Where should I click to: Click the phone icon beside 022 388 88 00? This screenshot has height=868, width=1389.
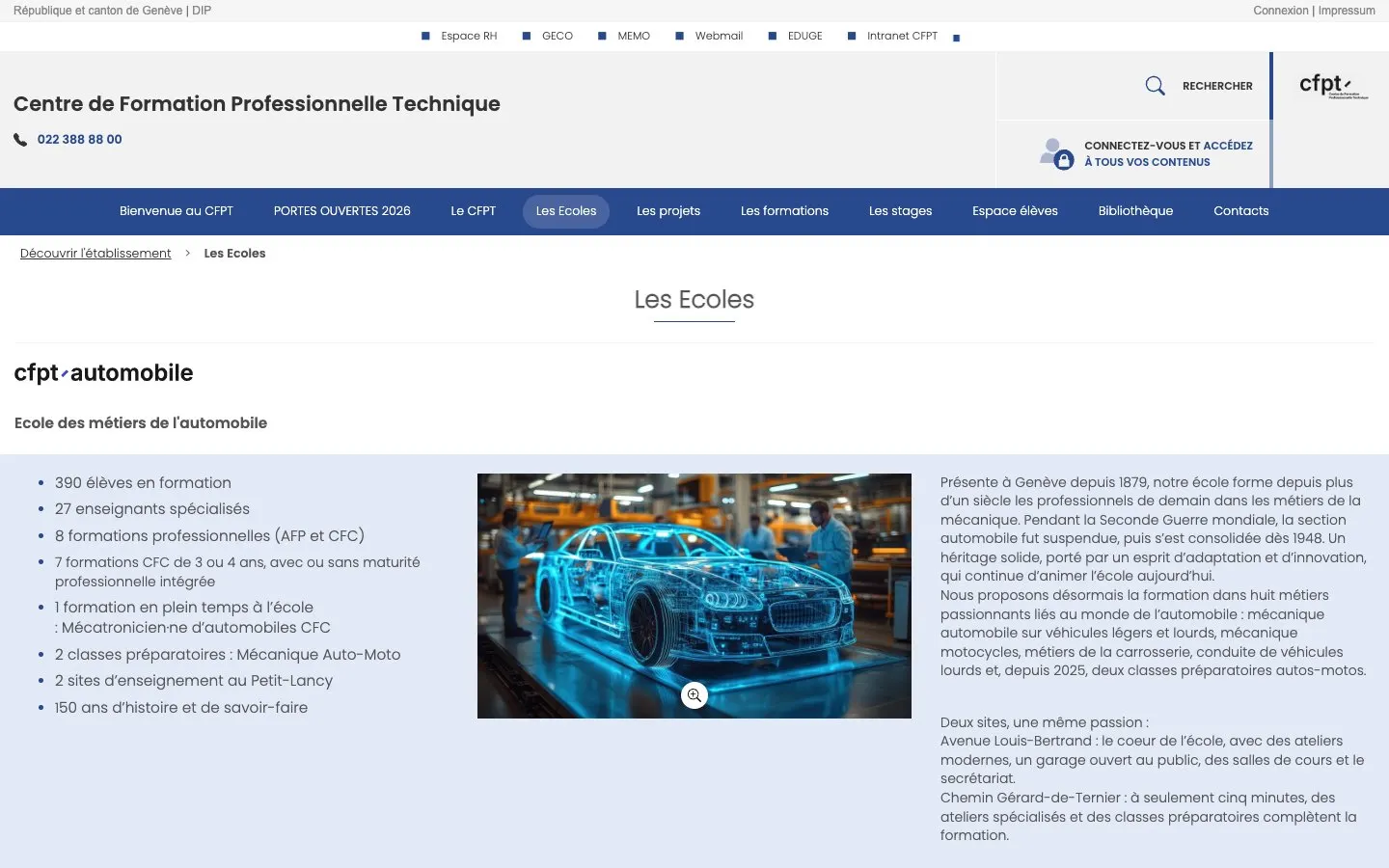tap(20, 140)
